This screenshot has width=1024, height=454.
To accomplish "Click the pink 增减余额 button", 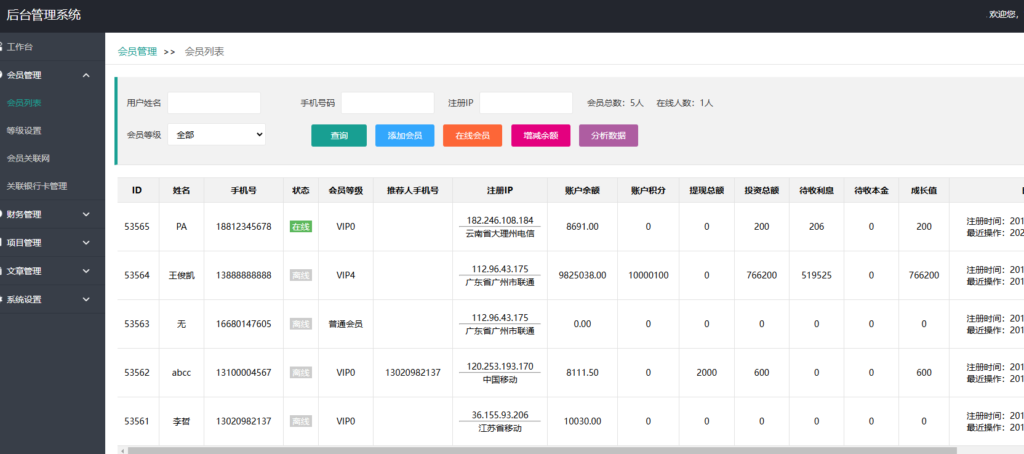I will pos(540,135).
